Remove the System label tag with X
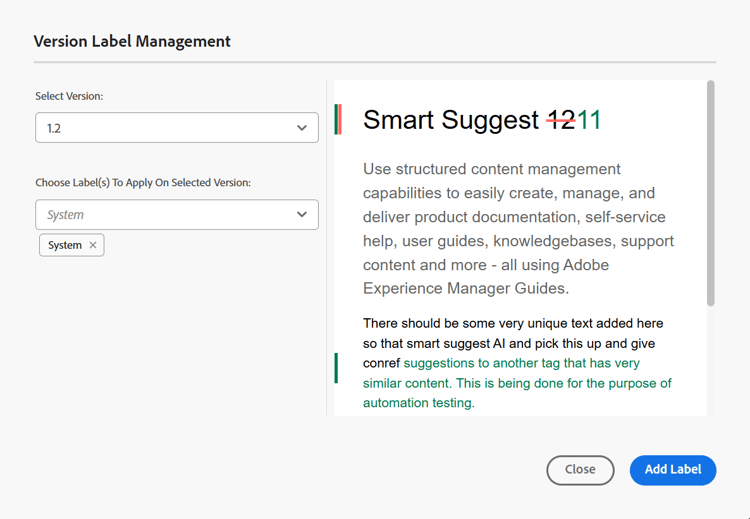Image resolution: width=750 pixels, height=519 pixels. [93, 245]
